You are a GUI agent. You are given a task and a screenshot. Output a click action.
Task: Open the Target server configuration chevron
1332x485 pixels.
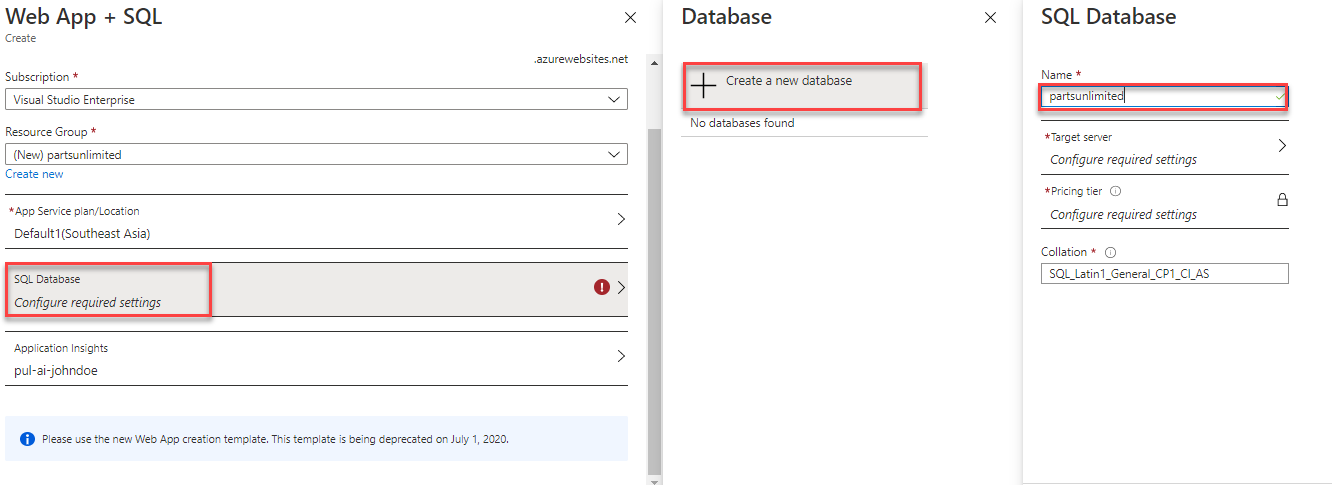[x=1282, y=145]
